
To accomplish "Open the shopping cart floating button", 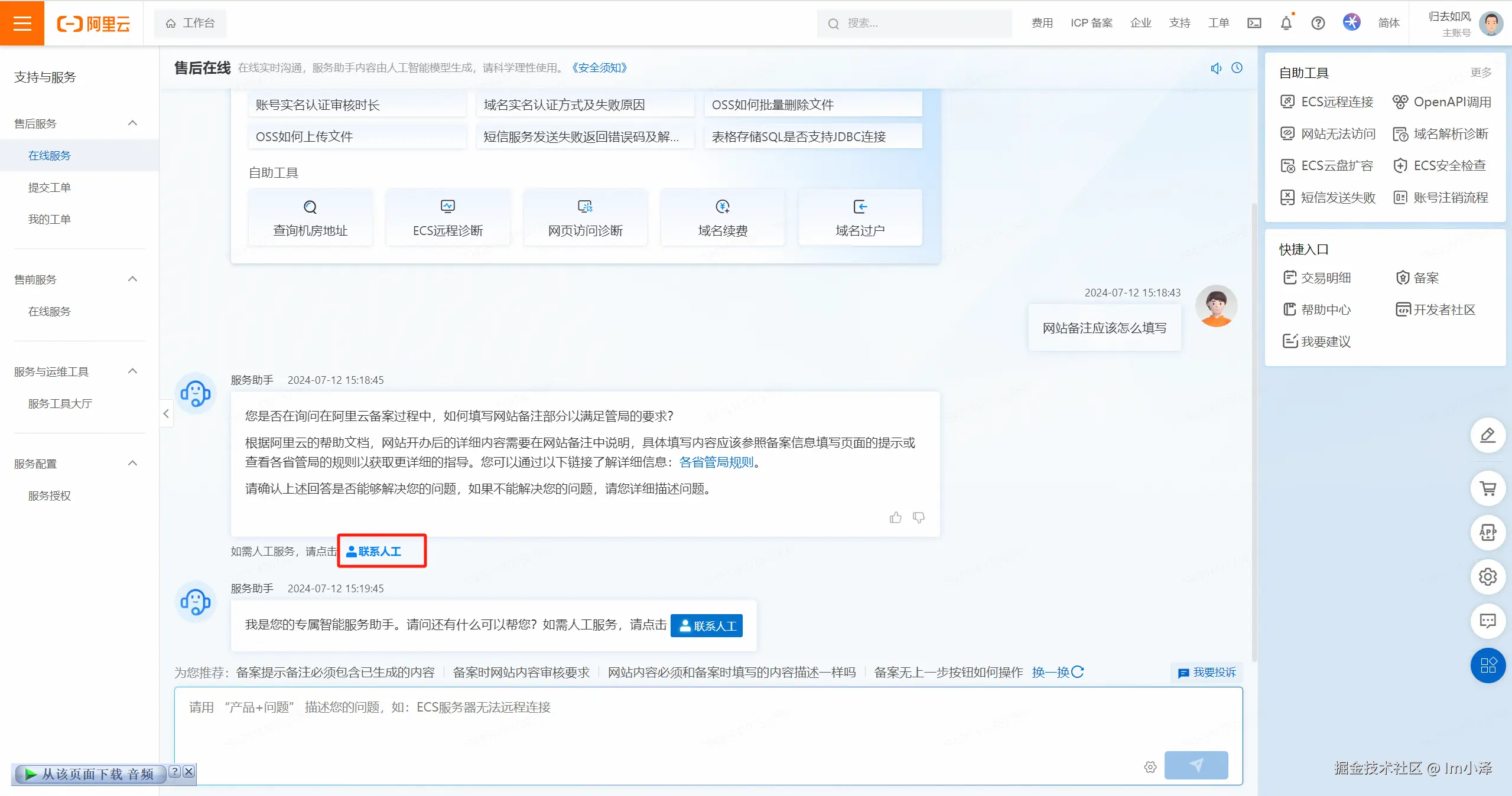I will point(1488,488).
